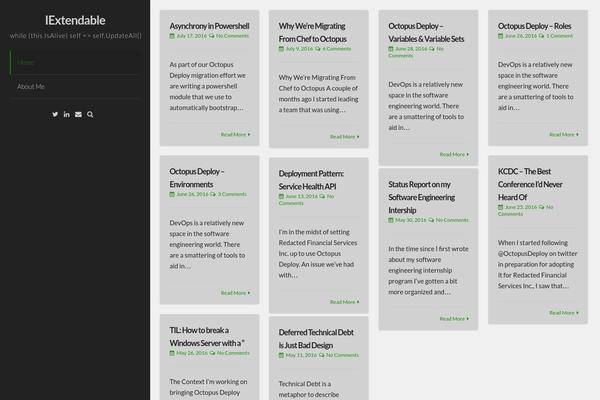Click the comment bubble icon on Octopus Deploy Environments card

click(213, 194)
